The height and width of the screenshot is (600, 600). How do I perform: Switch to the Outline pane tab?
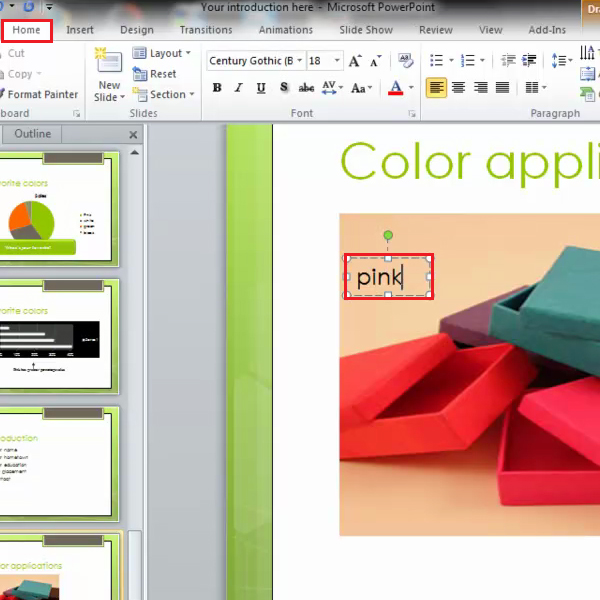coord(33,134)
